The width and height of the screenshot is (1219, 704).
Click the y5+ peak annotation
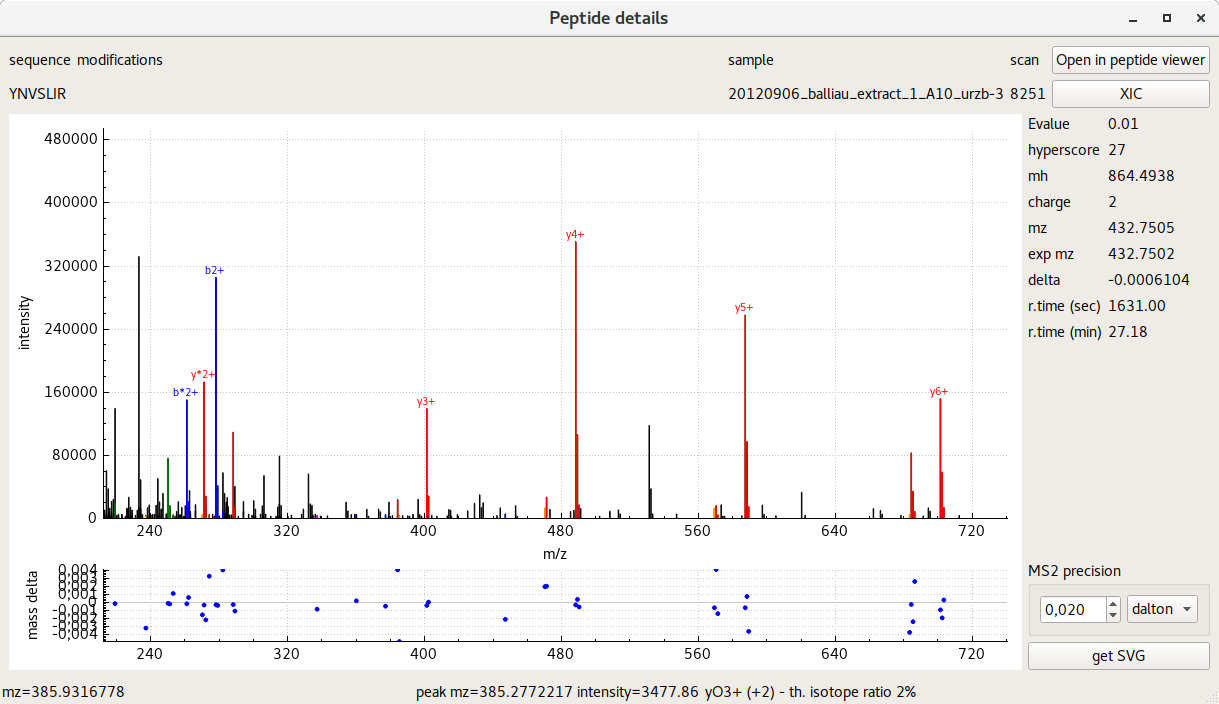pyautogui.click(x=744, y=308)
